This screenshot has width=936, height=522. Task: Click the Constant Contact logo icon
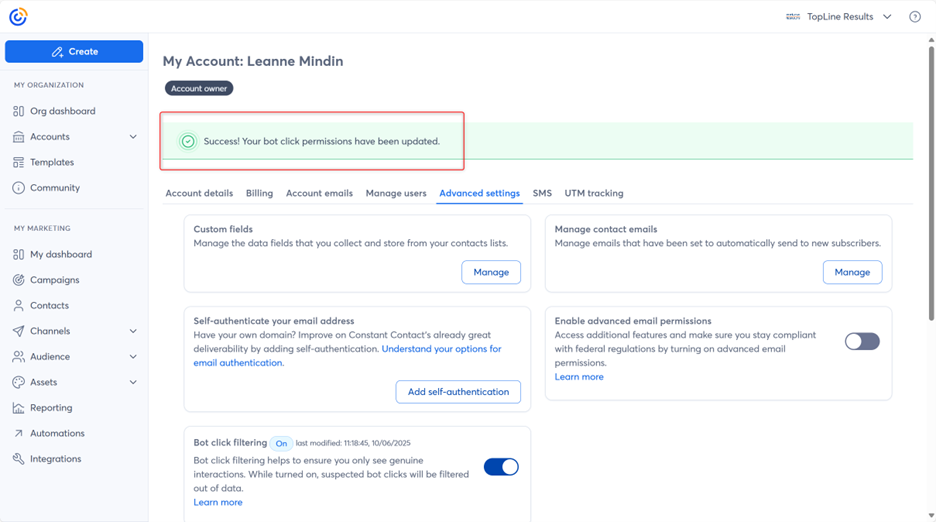18,17
